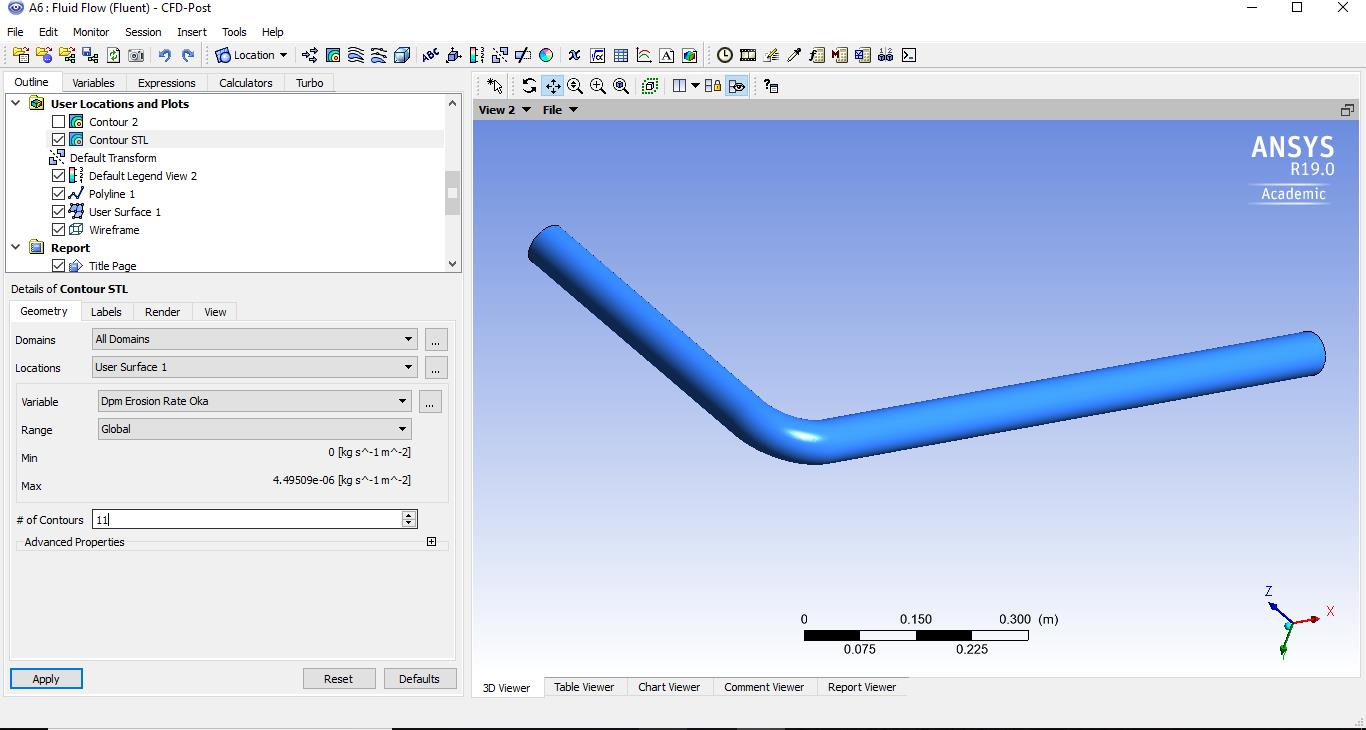1366x730 pixels.
Task: Click the Fit View icon
Action: (x=621, y=86)
